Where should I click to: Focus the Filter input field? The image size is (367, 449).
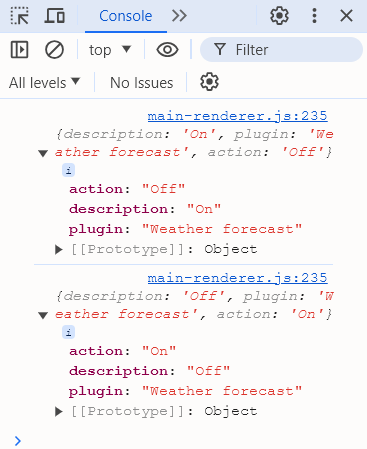(281, 50)
